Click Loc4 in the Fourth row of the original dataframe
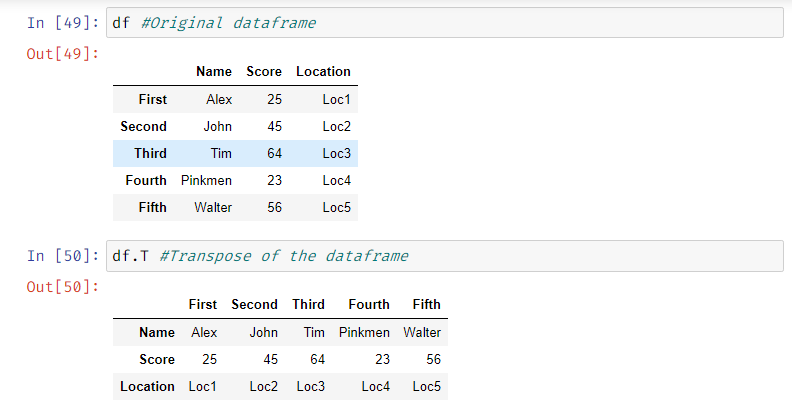Viewport: 792px width, 411px height. pyautogui.click(x=336, y=180)
